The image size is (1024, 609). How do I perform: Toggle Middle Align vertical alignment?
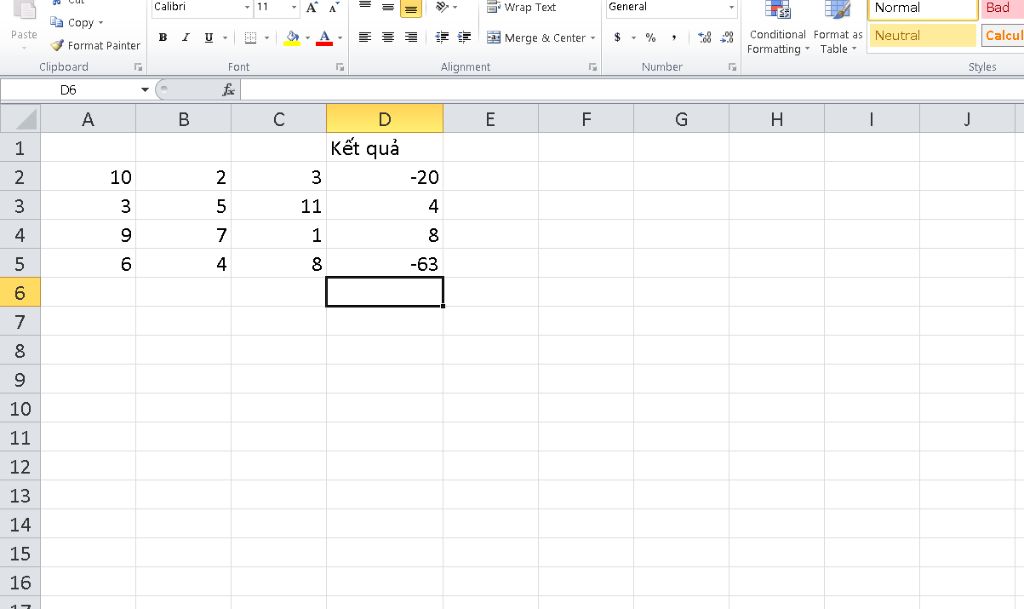pyautogui.click(x=388, y=7)
